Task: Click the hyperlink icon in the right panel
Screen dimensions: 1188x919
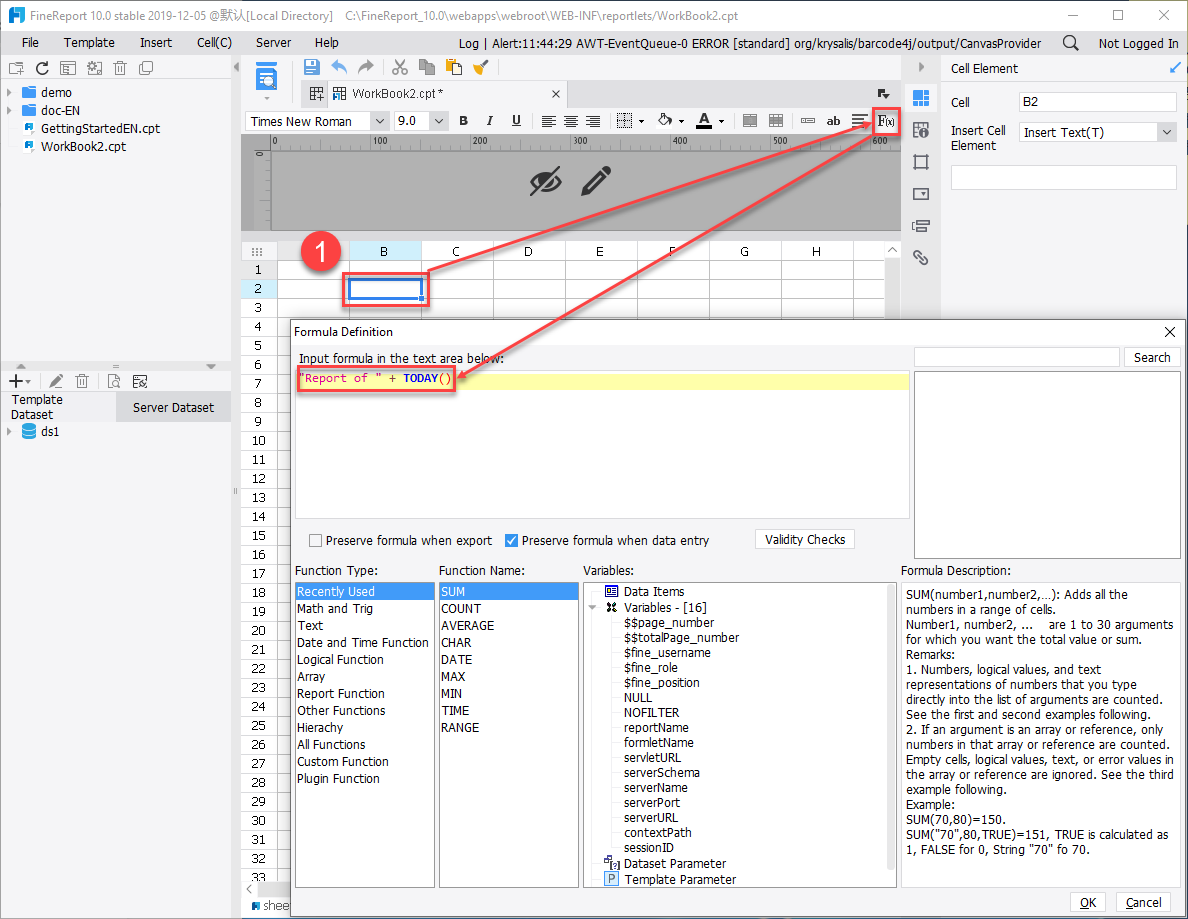Action: pos(920,257)
